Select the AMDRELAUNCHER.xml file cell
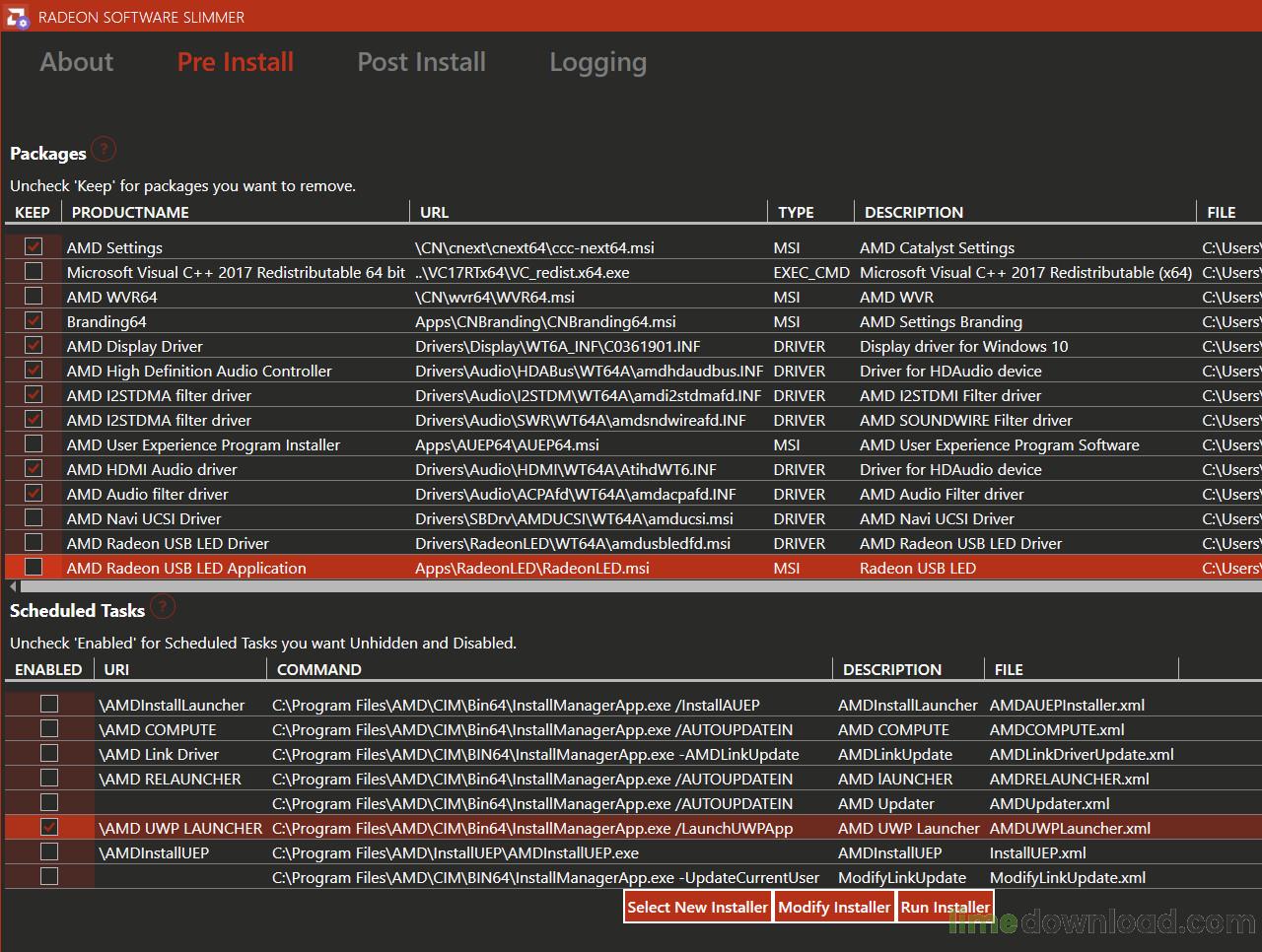1262x952 pixels. [x=1069, y=779]
